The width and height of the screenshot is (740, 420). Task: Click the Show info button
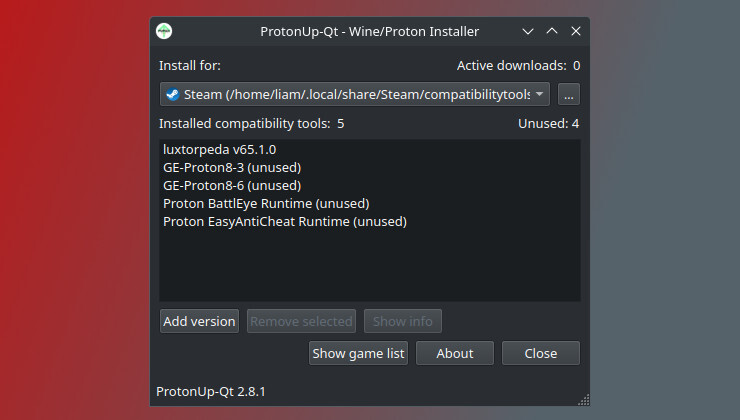pyautogui.click(x=402, y=321)
